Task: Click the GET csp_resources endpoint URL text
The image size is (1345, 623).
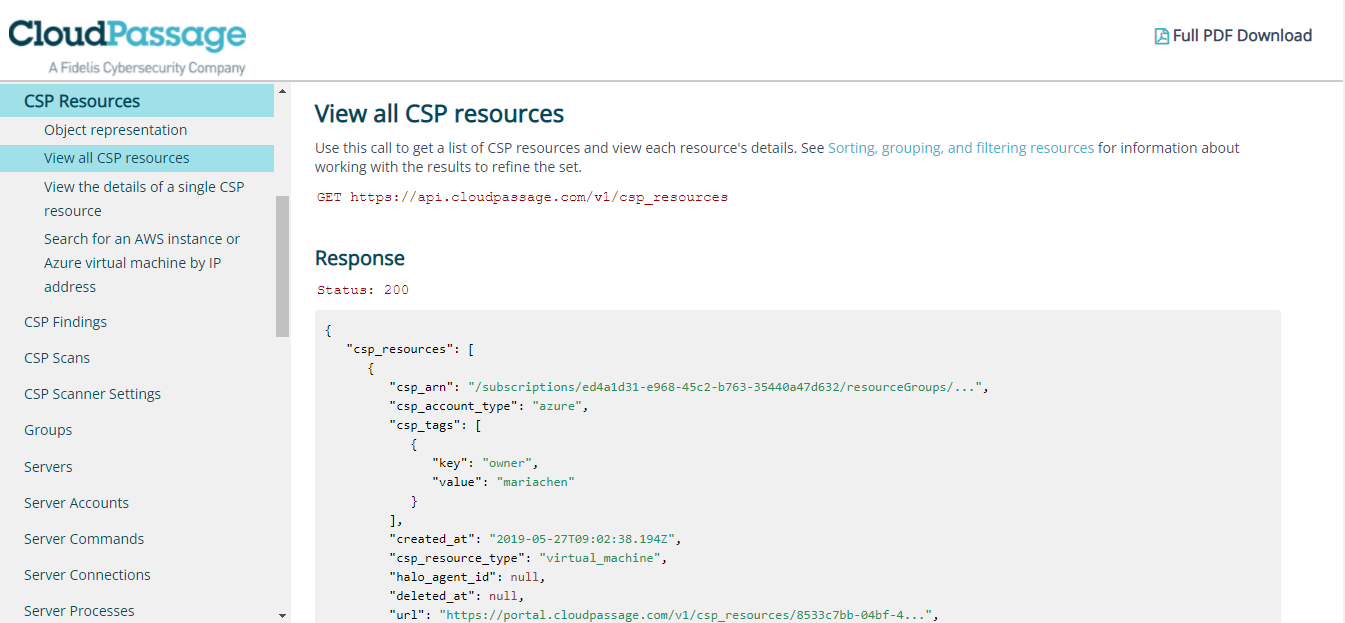Action: (x=522, y=198)
